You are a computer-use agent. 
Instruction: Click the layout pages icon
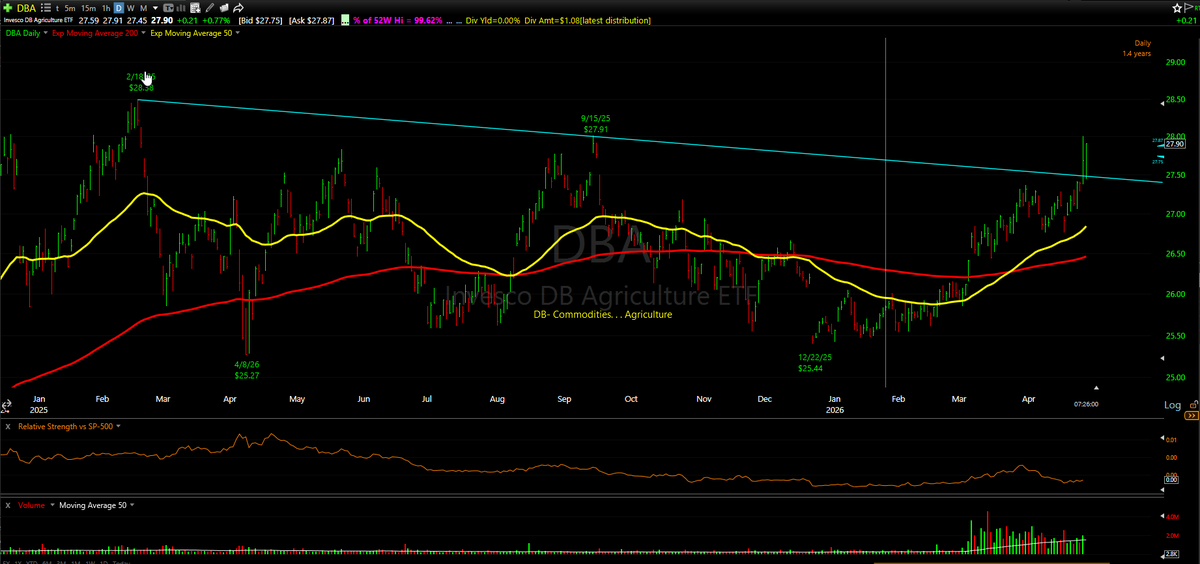pyautogui.click(x=224, y=8)
